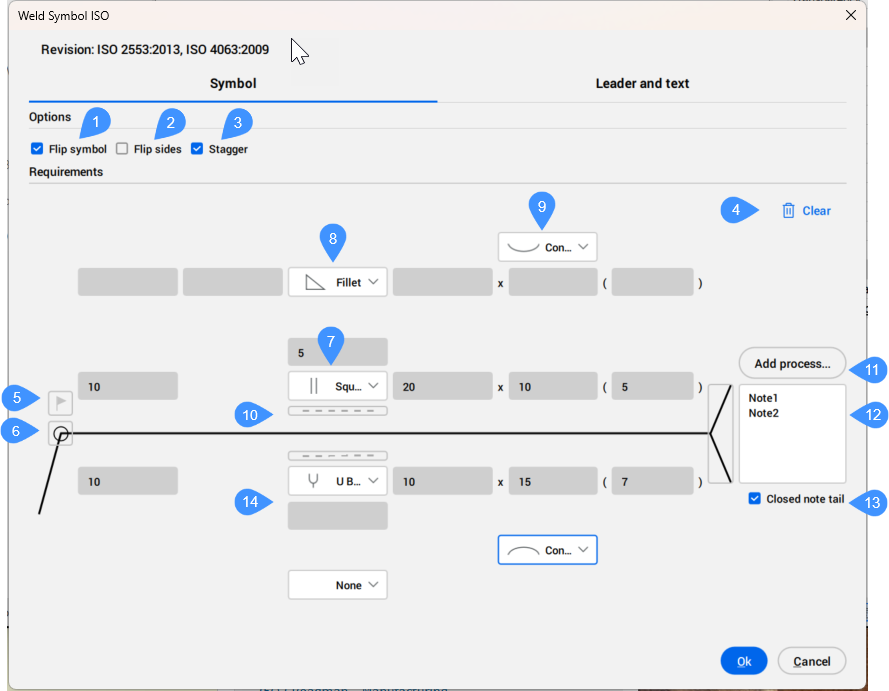Uncheck the Flip symbol checkbox
Viewport: 889px width, 691px height.
pyautogui.click(x=37, y=149)
